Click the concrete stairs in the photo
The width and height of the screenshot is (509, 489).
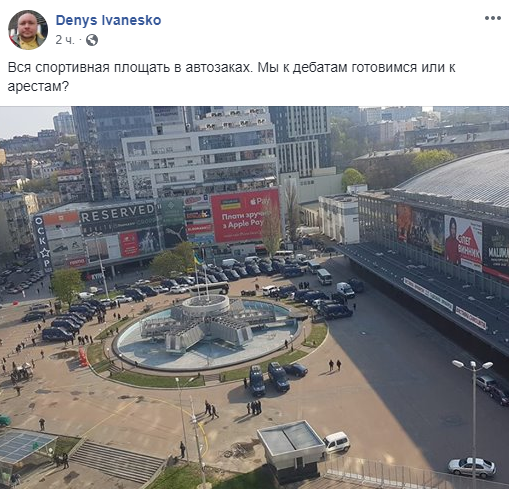point(117,460)
